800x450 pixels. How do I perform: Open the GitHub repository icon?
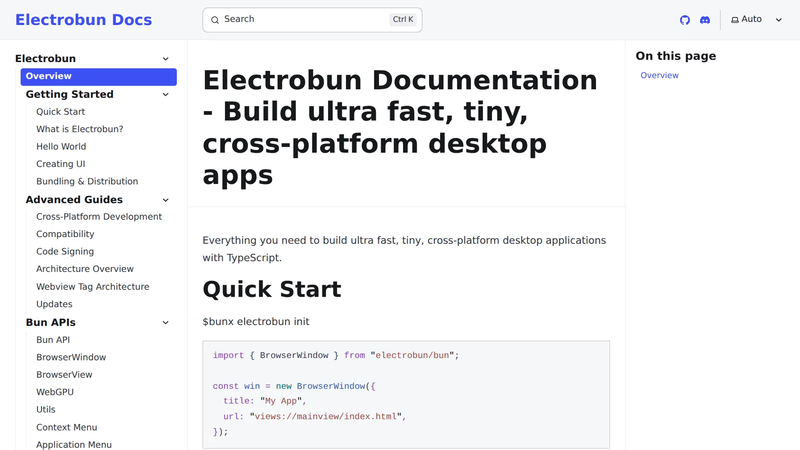click(685, 20)
